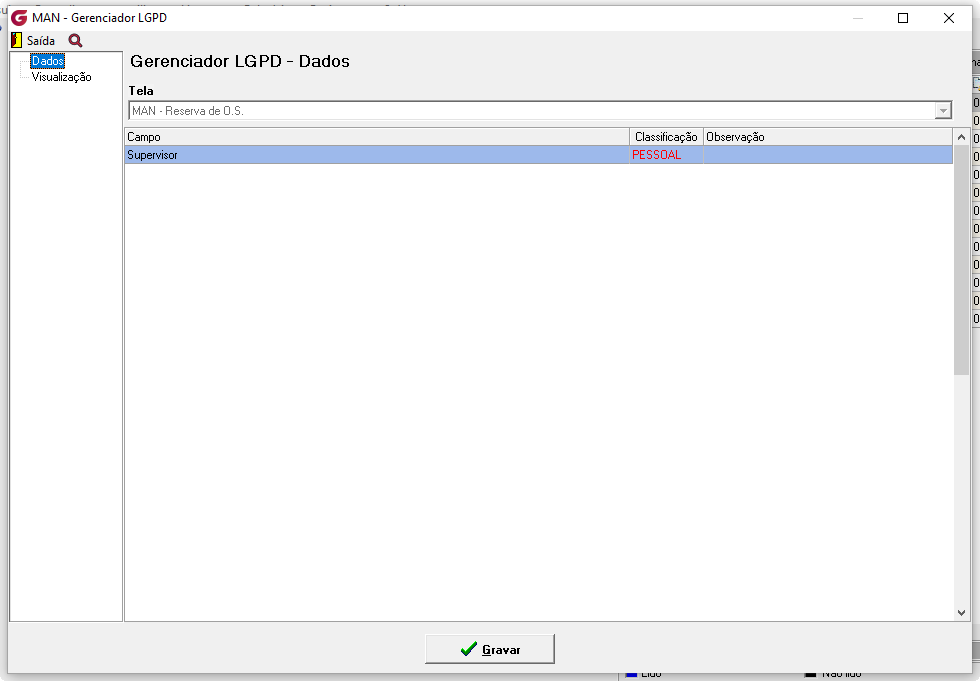Click the PESSOAL classification cell

tap(666, 155)
